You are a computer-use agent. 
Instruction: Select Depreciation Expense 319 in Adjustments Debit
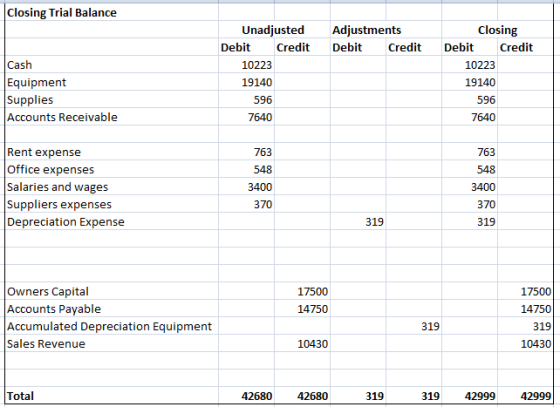coord(374,222)
